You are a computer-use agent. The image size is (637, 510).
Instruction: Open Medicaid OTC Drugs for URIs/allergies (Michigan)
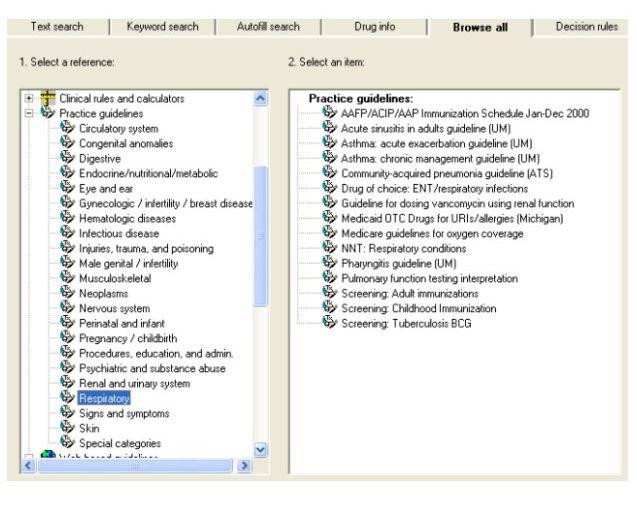(452, 219)
